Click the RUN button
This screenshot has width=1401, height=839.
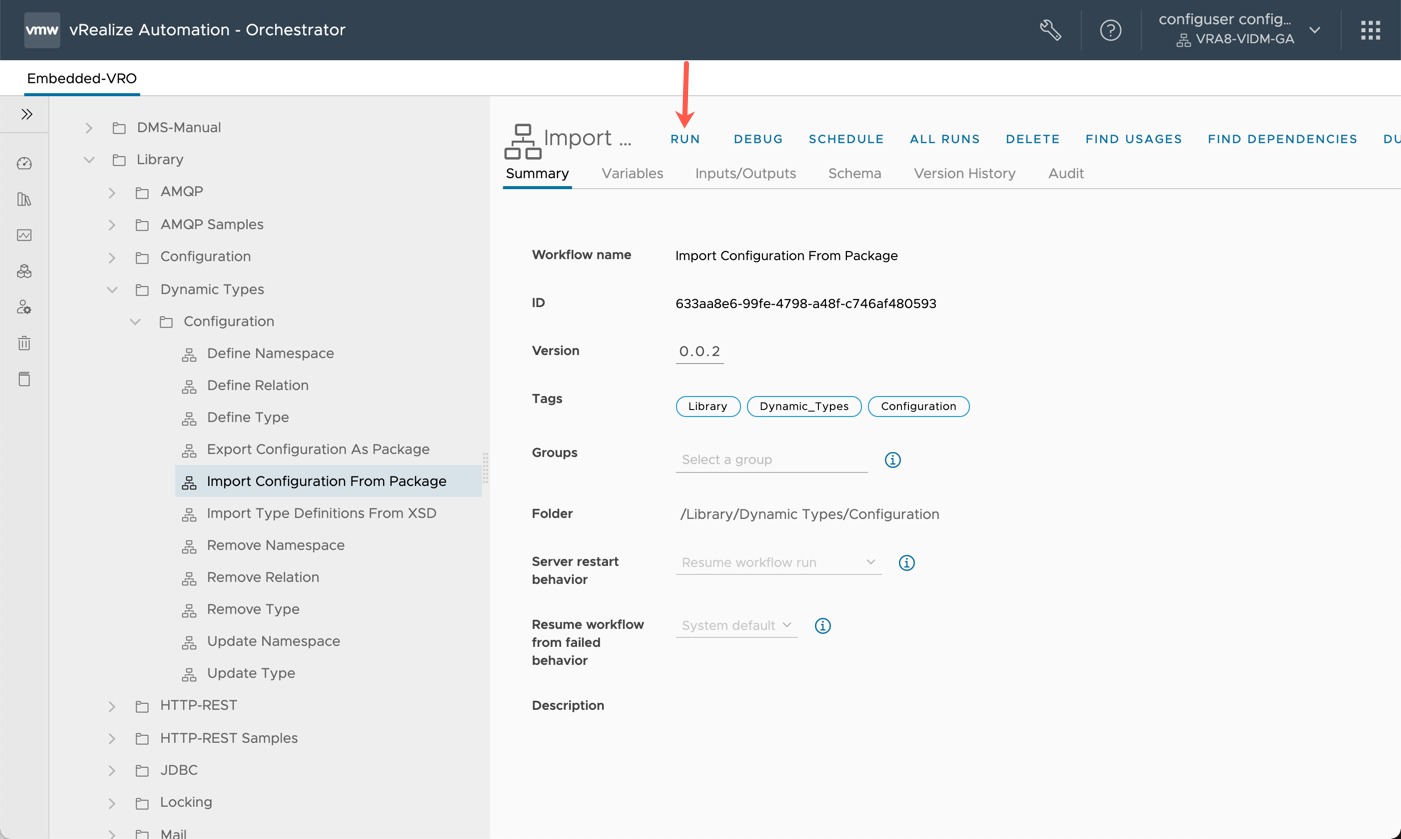click(685, 139)
